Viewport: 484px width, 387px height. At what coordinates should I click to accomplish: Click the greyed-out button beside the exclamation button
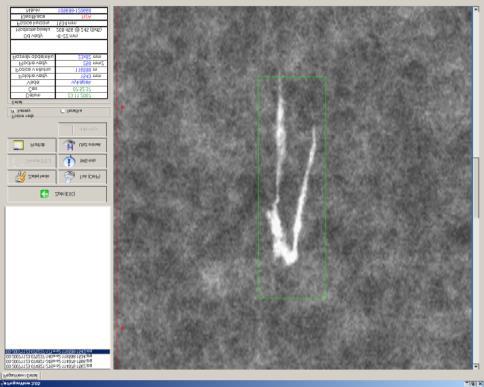pos(32,161)
